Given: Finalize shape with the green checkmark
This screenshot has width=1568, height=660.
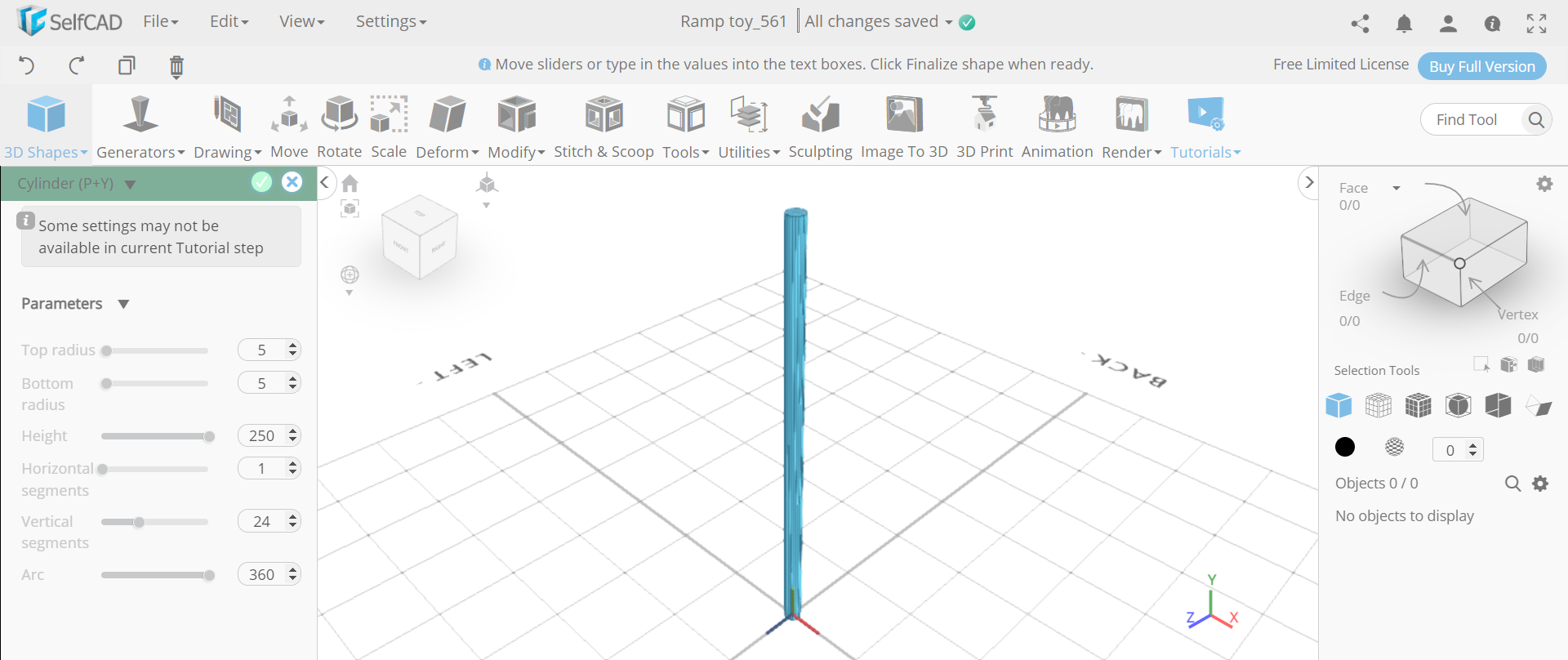Looking at the screenshot, I should coord(261,182).
